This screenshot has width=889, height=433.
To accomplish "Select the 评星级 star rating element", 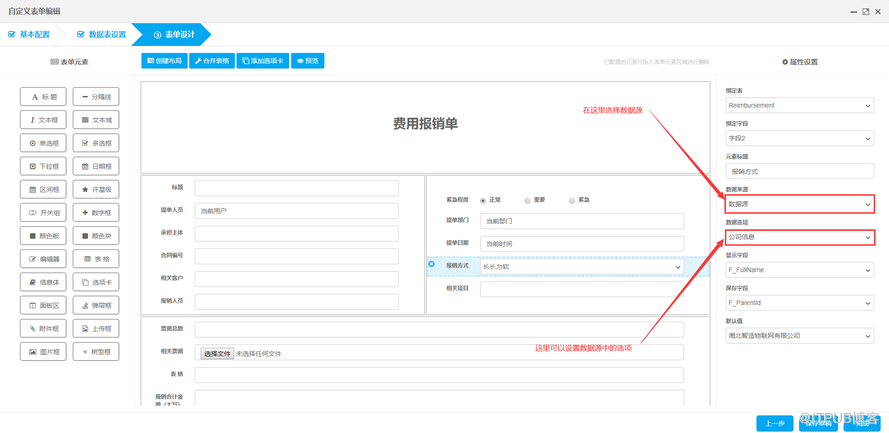I will pyautogui.click(x=96, y=189).
